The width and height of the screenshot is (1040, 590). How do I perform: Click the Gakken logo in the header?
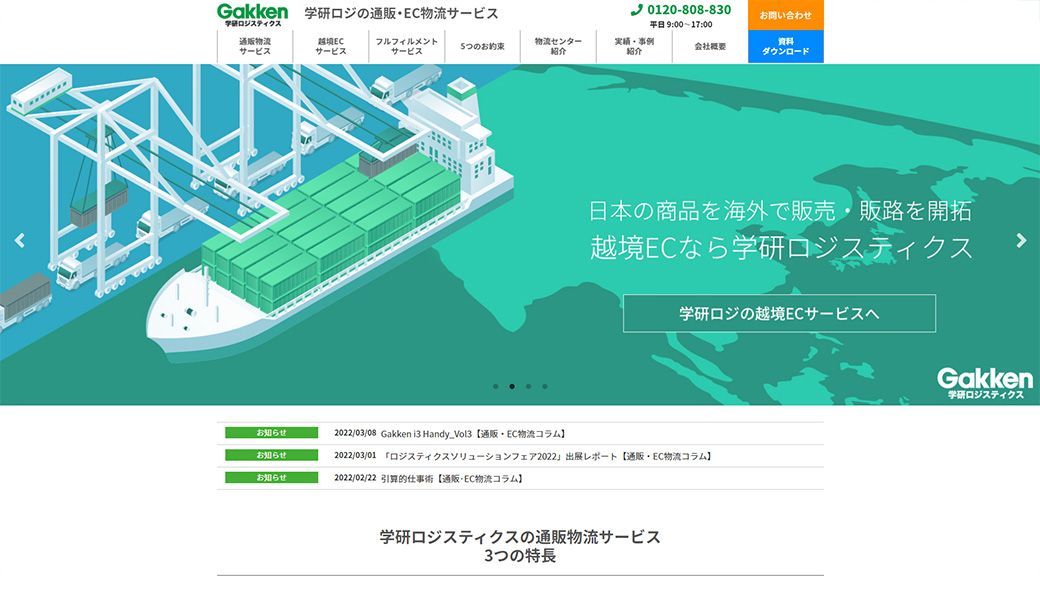(253, 15)
